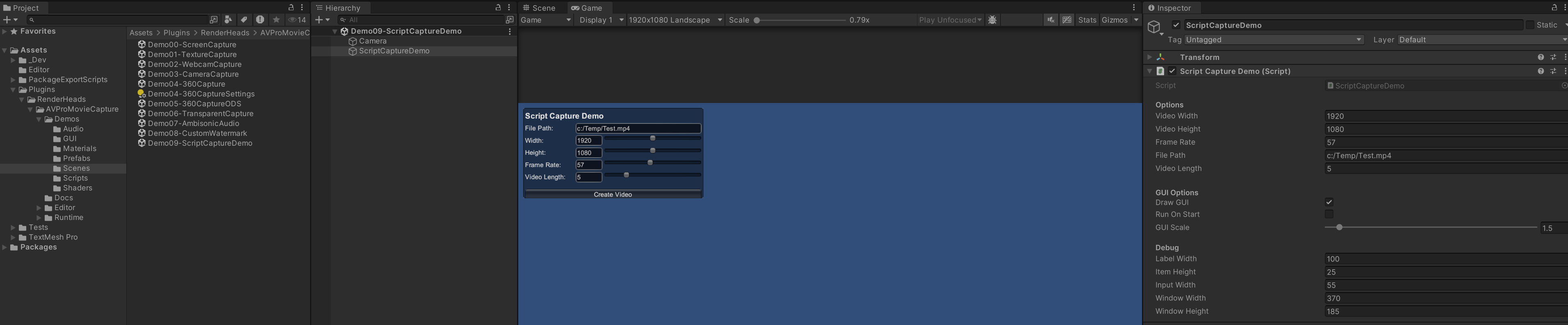Open the 1920x1080 Landscape resolution dropdown
Screen dimensions: 1568x325
[675, 20]
